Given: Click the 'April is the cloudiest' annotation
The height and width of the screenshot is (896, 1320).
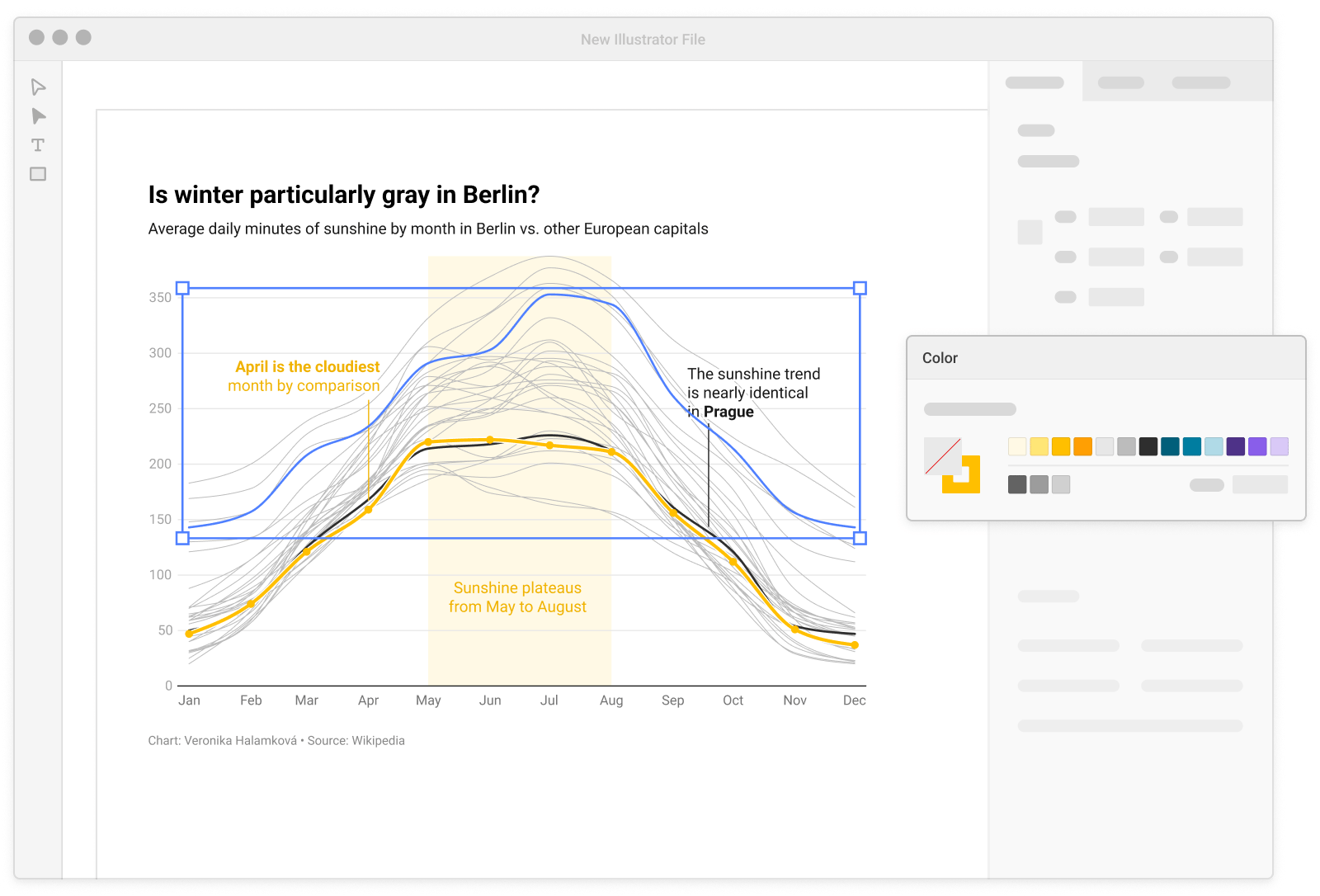Looking at the screenshot, I should pos(307,367).
